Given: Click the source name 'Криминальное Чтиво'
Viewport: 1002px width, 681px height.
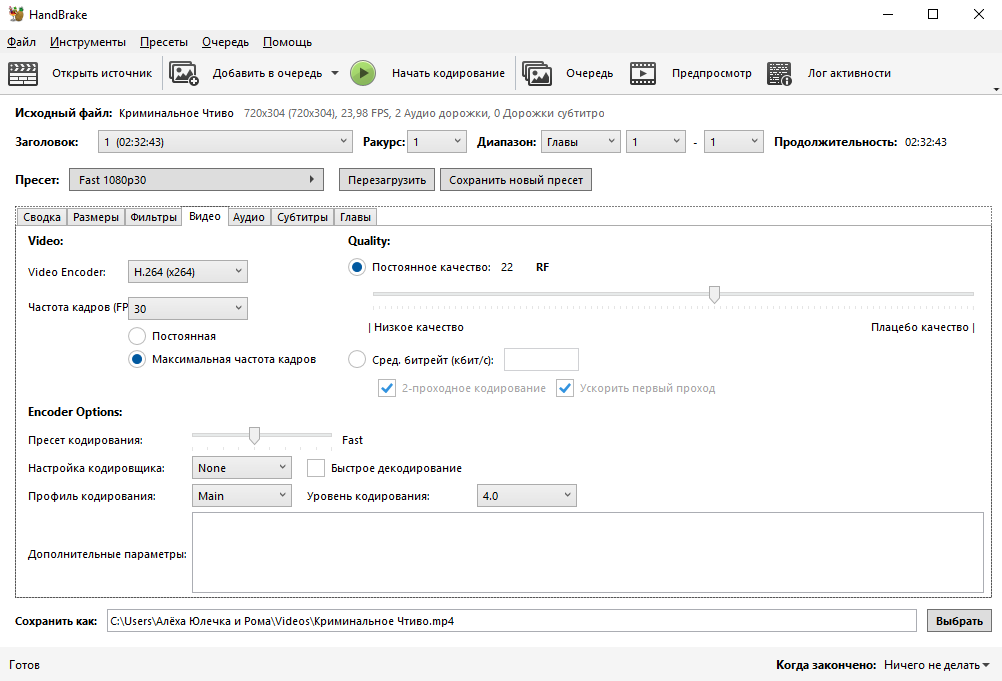Looking at the screenshot, I should 176,113.
